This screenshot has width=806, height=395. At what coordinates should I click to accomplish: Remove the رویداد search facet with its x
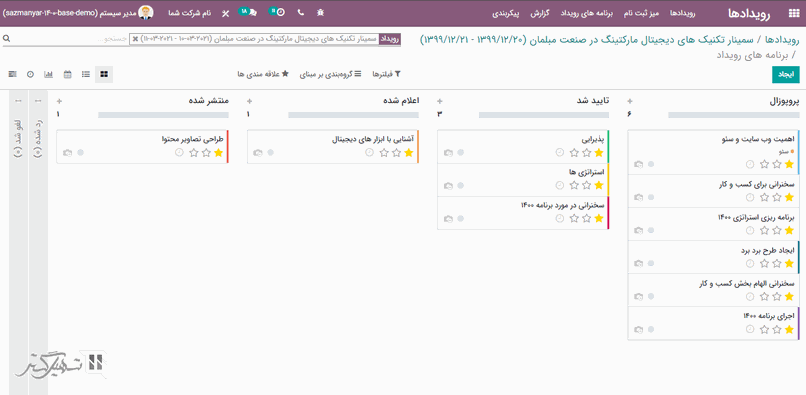coord(135,39)
